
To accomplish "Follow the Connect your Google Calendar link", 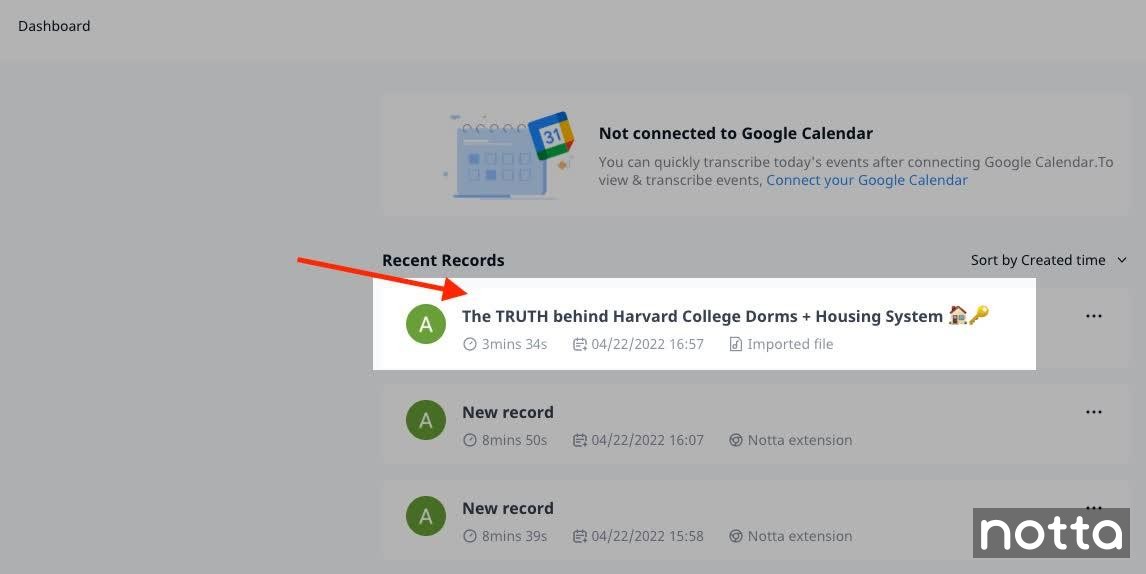I will [x=867, y=180].
